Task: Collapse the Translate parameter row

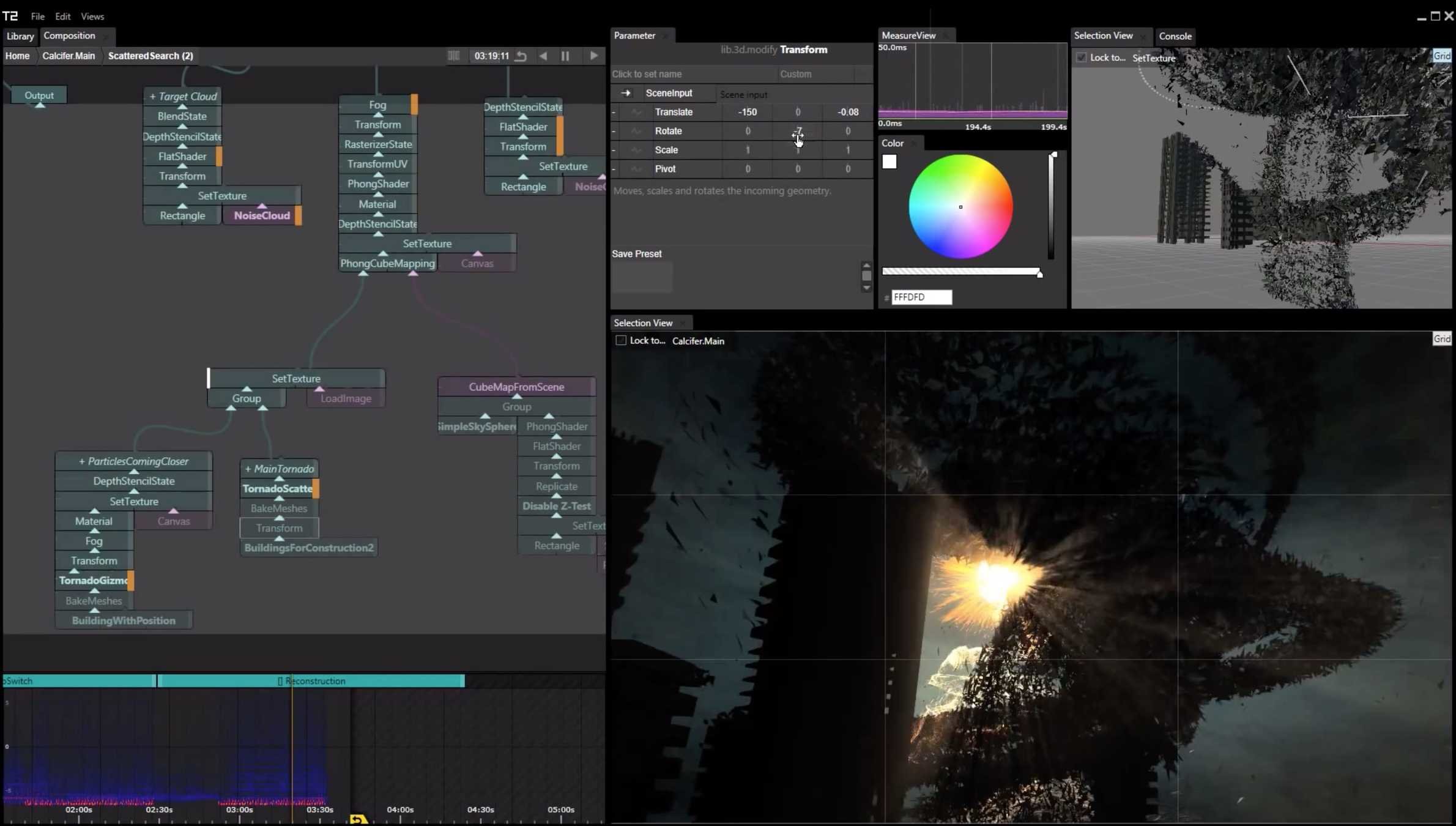Action: [x=614, y=112]
